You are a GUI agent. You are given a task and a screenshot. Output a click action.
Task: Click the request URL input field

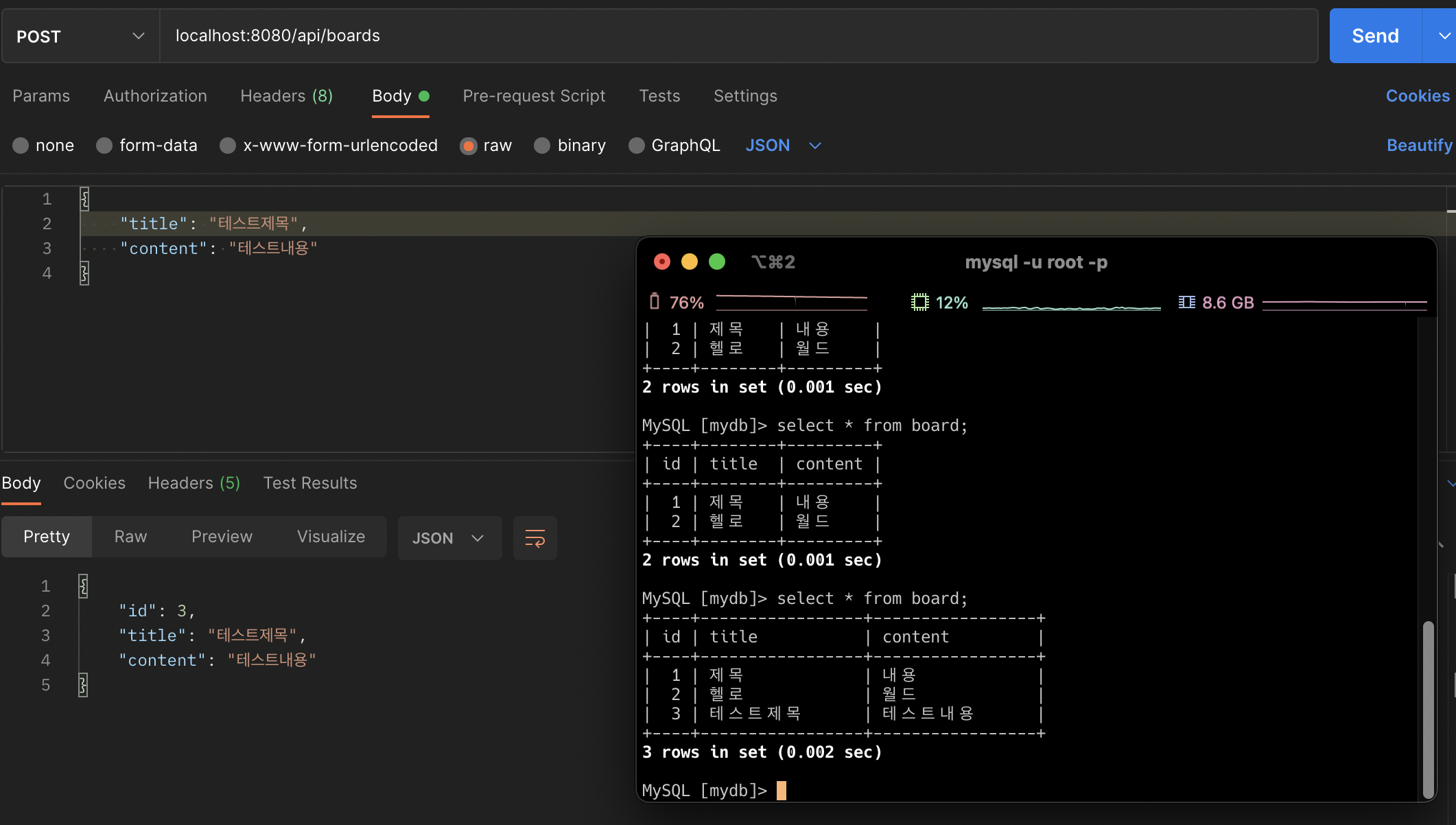[738, 36]
